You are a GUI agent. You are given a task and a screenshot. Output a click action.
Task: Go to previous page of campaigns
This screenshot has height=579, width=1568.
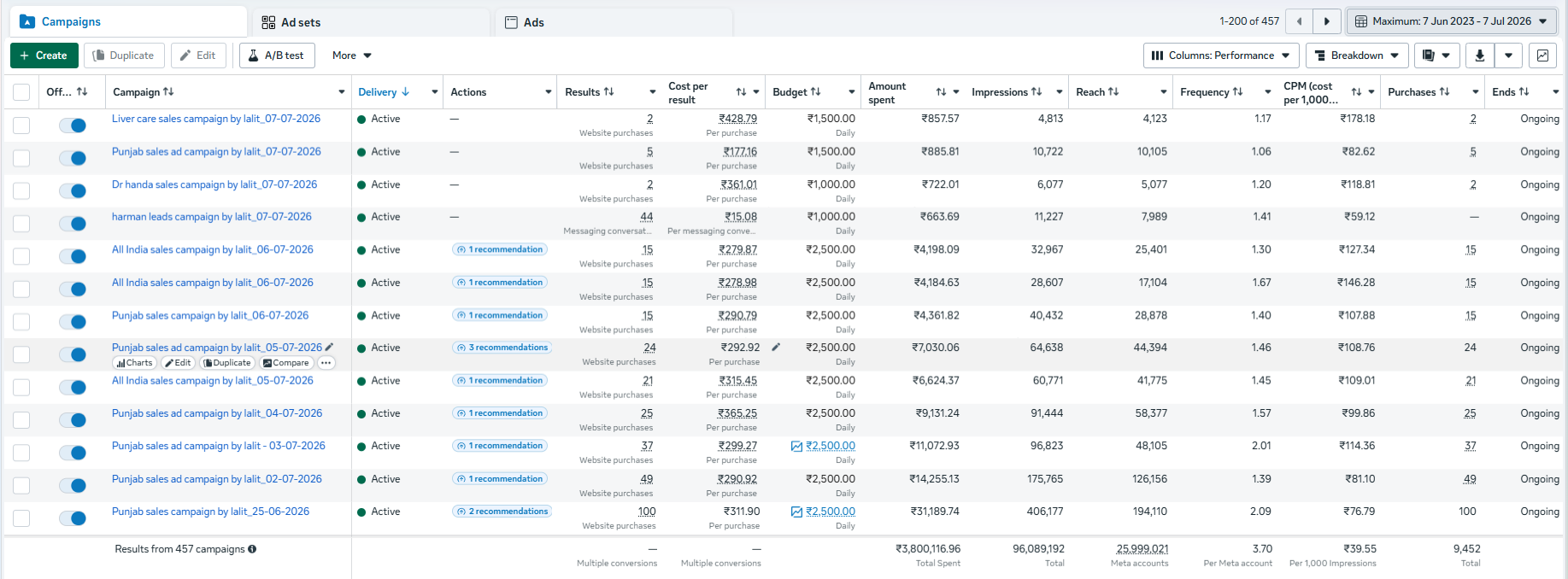[1300, 21]
